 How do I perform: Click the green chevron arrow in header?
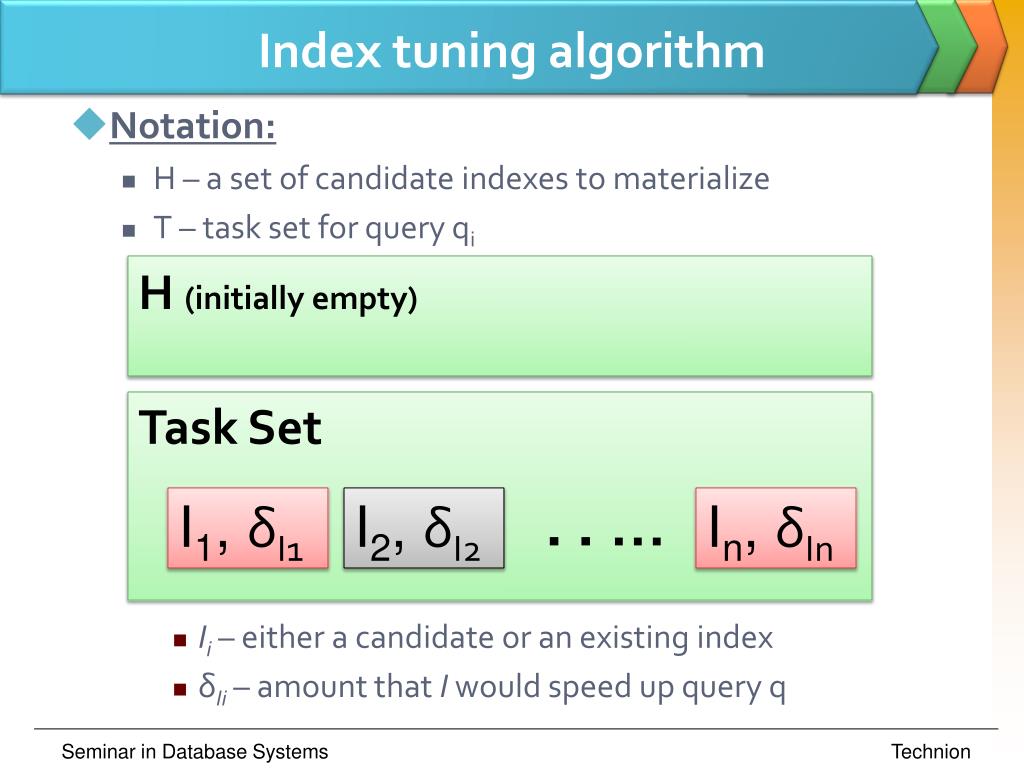[947, 46]
